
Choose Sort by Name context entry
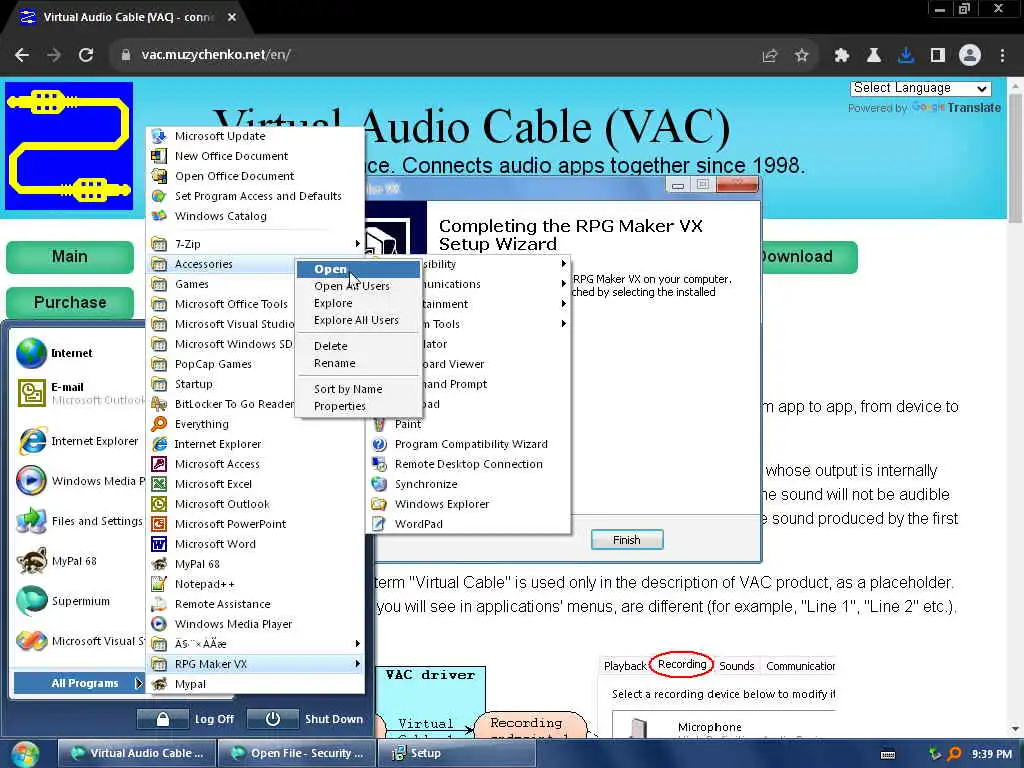tap(358, 389)
